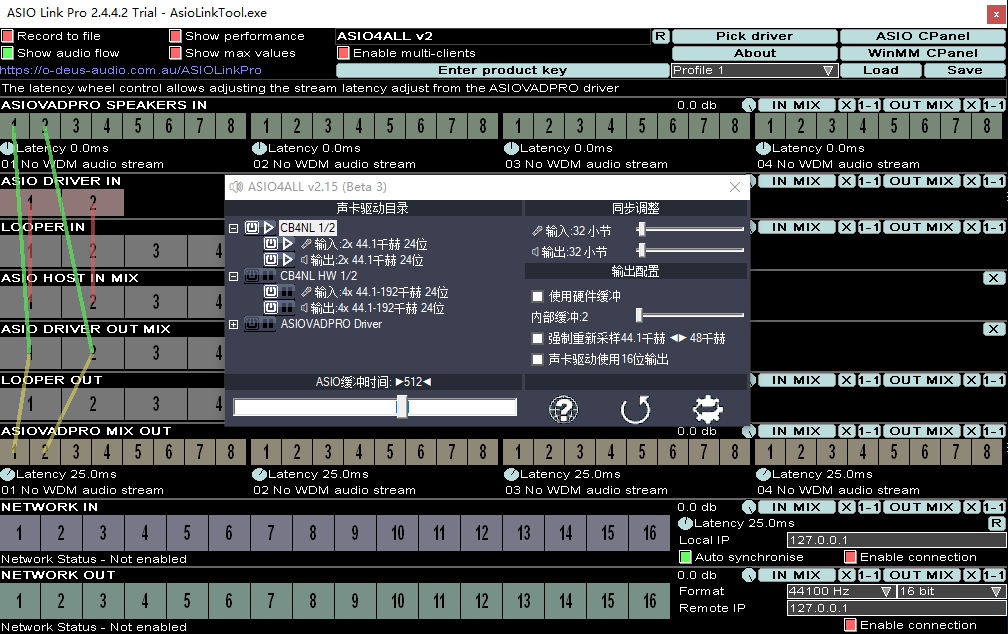Click the Local IP field showing 127.0.0.1

click(896, 540)
